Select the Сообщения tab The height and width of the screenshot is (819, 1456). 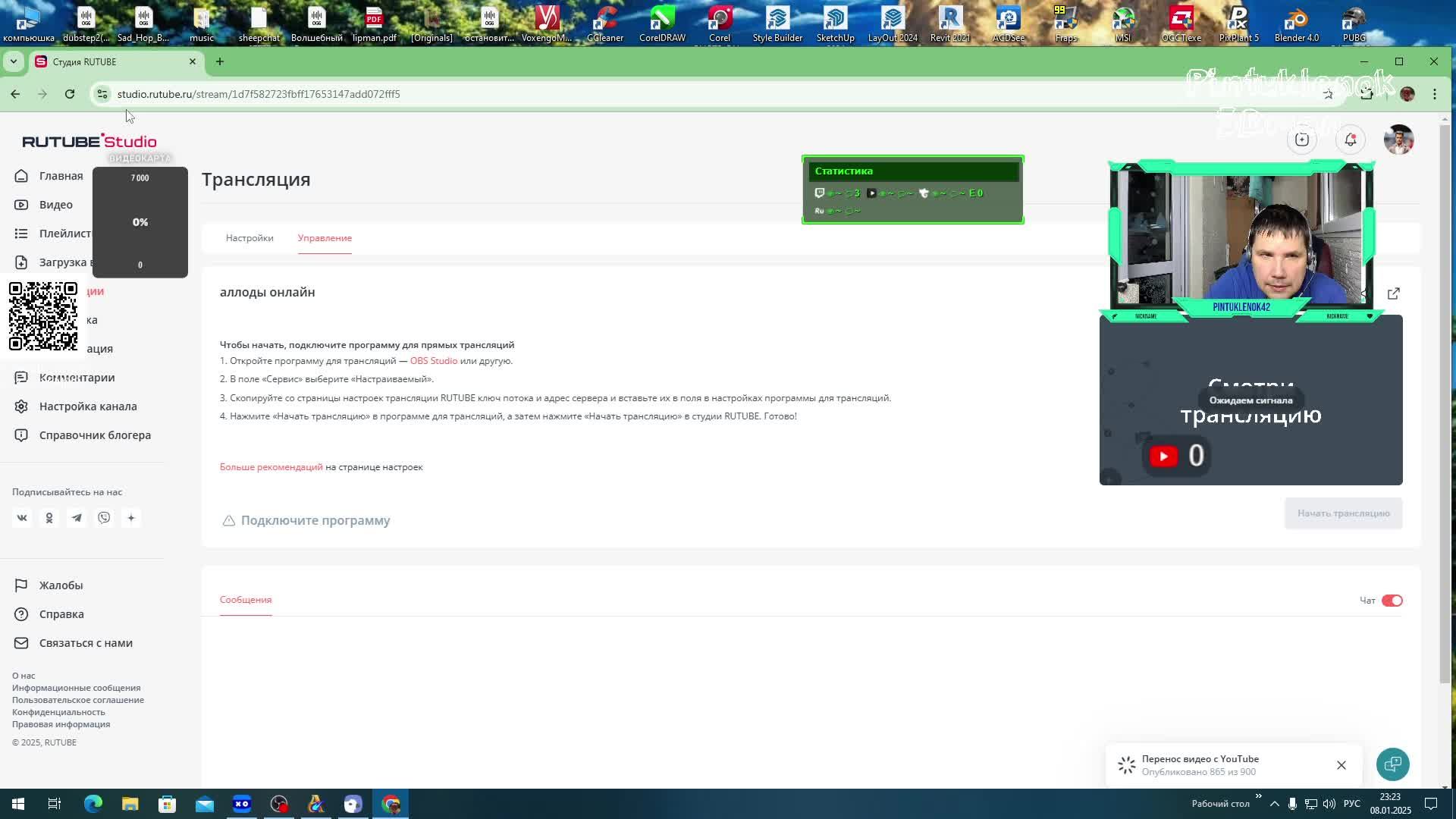246,600
